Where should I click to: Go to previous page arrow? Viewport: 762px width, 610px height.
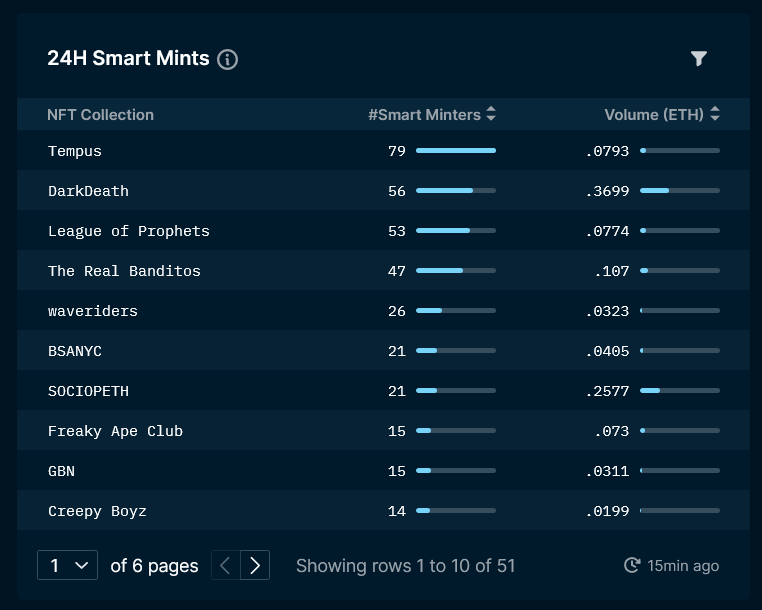click(225, 565)
